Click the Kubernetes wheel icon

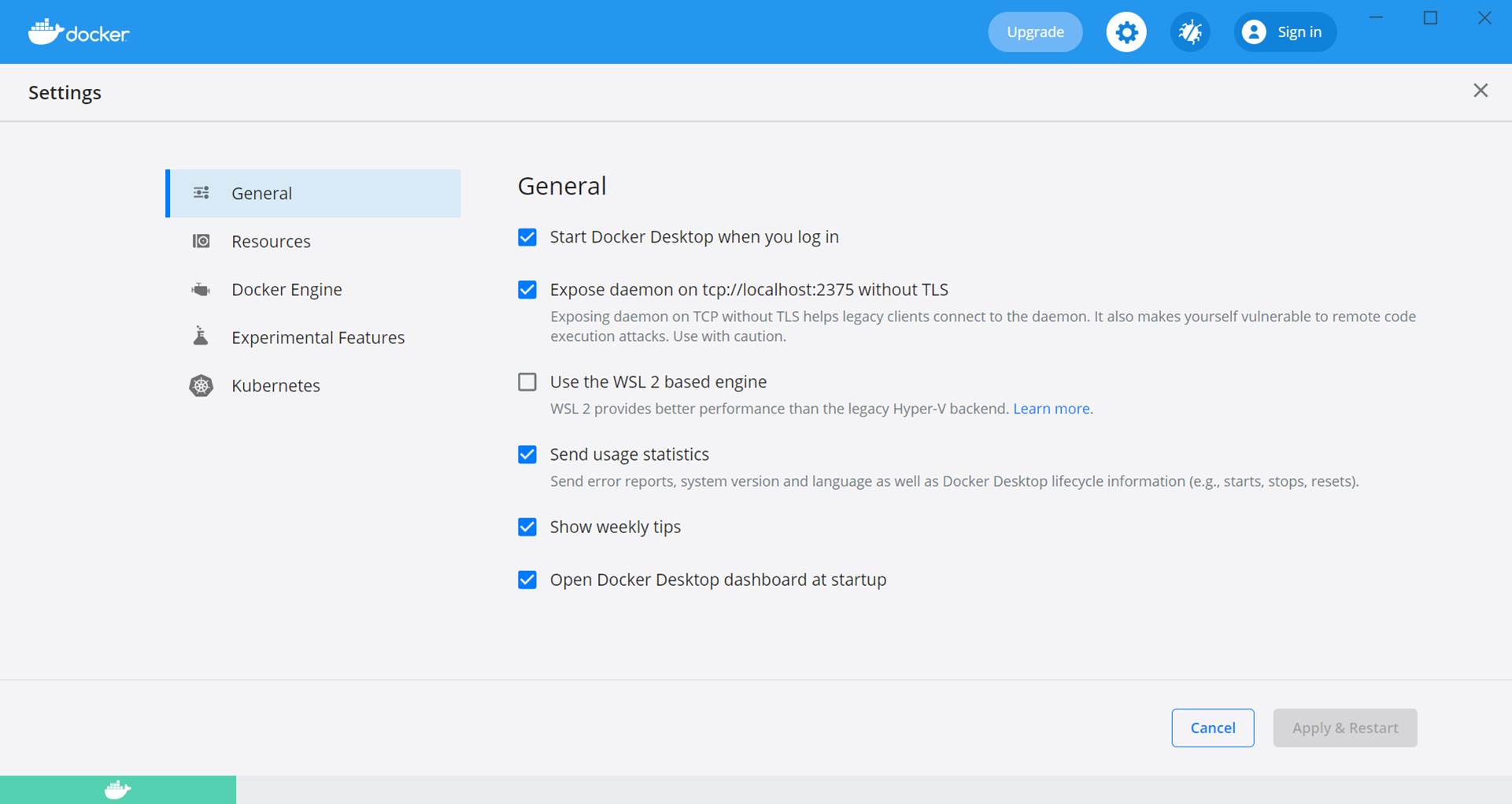pyautogui.click(x=201, y=386)
